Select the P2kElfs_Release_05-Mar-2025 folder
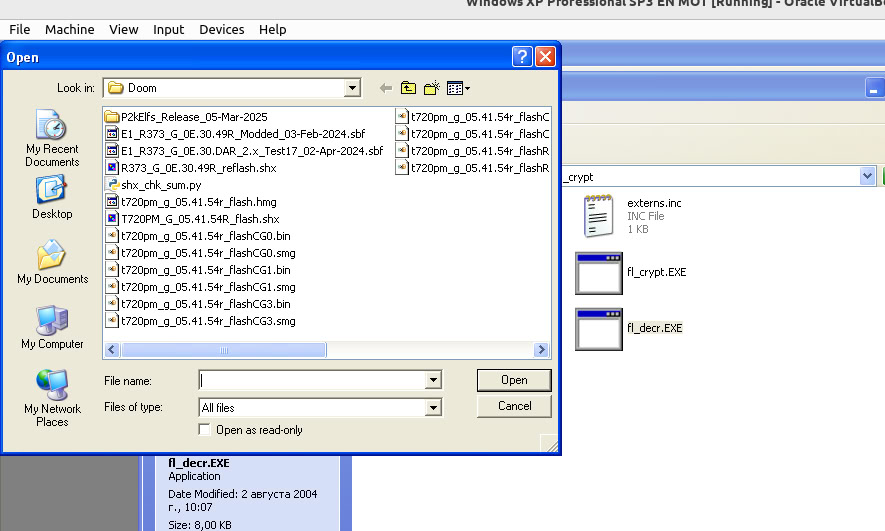Image resolution: width=885 pixels, height=531 pixels. tap(186, 117)
